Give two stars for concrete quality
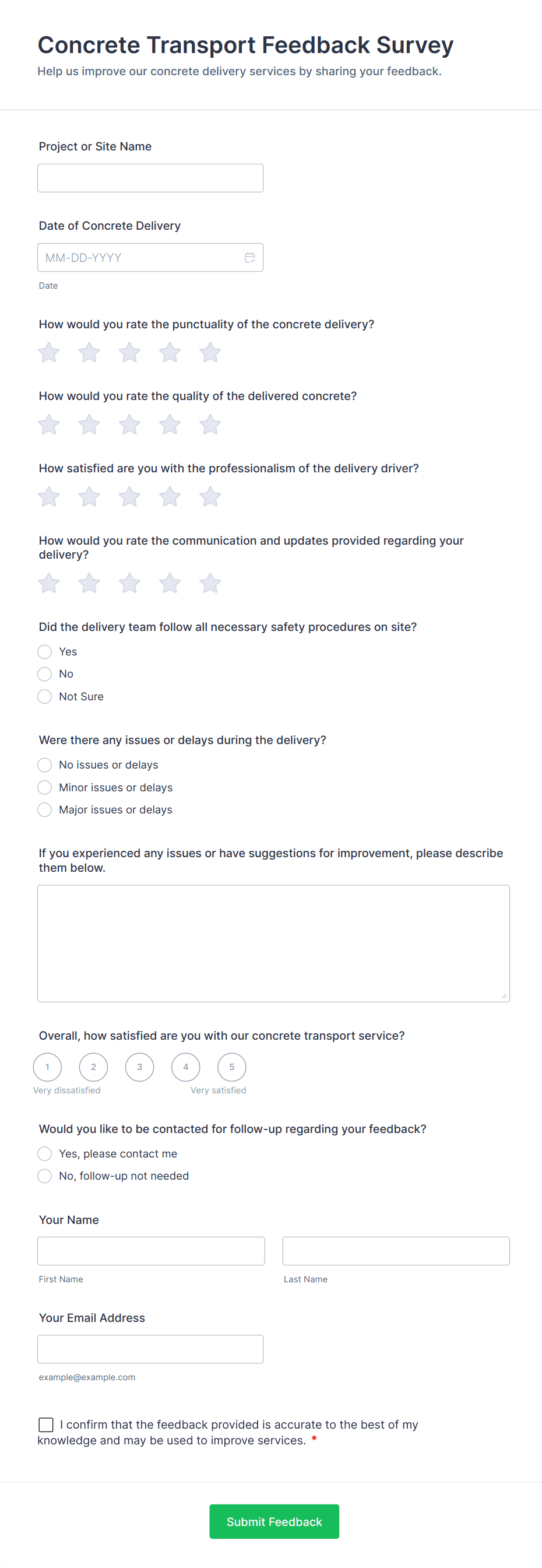The height and width of the screenshot is (1568, 542). point(88,425)
